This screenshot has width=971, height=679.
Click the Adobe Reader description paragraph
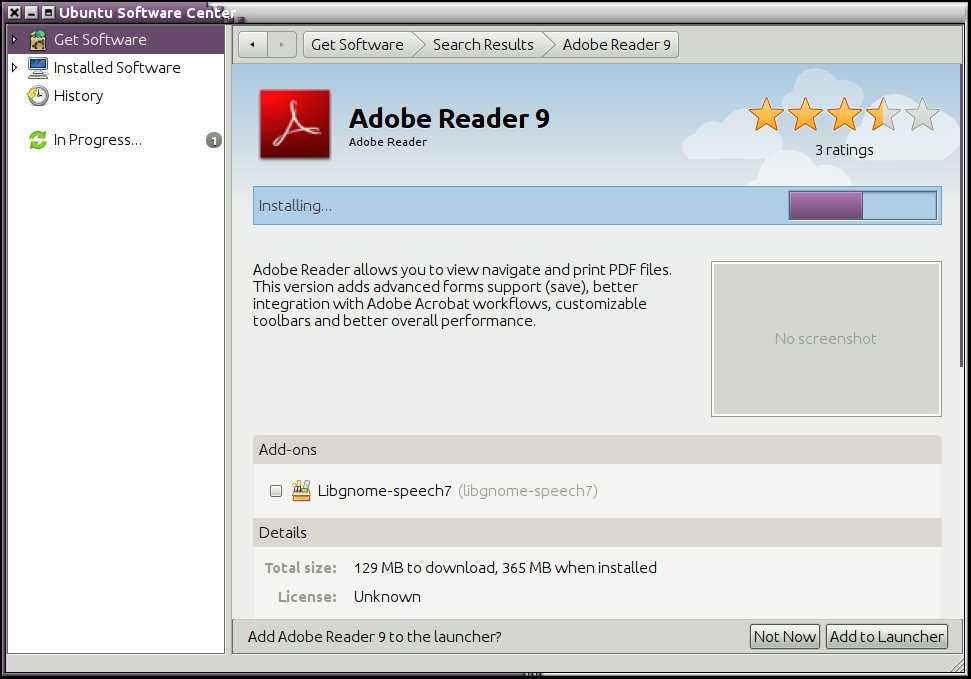(462, 296)
